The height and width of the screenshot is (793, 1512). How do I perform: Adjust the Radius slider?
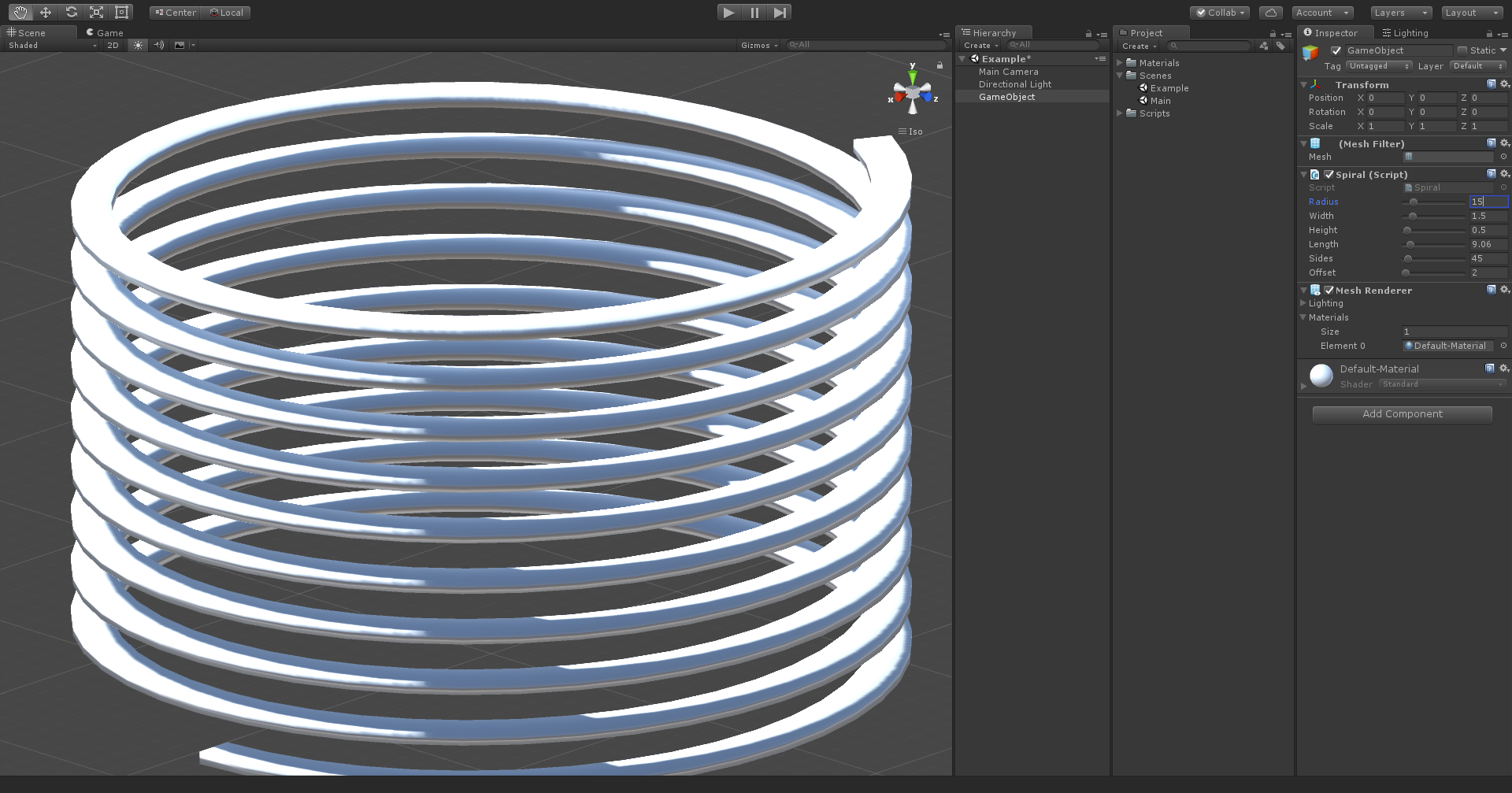click(x=1433, y=202)
